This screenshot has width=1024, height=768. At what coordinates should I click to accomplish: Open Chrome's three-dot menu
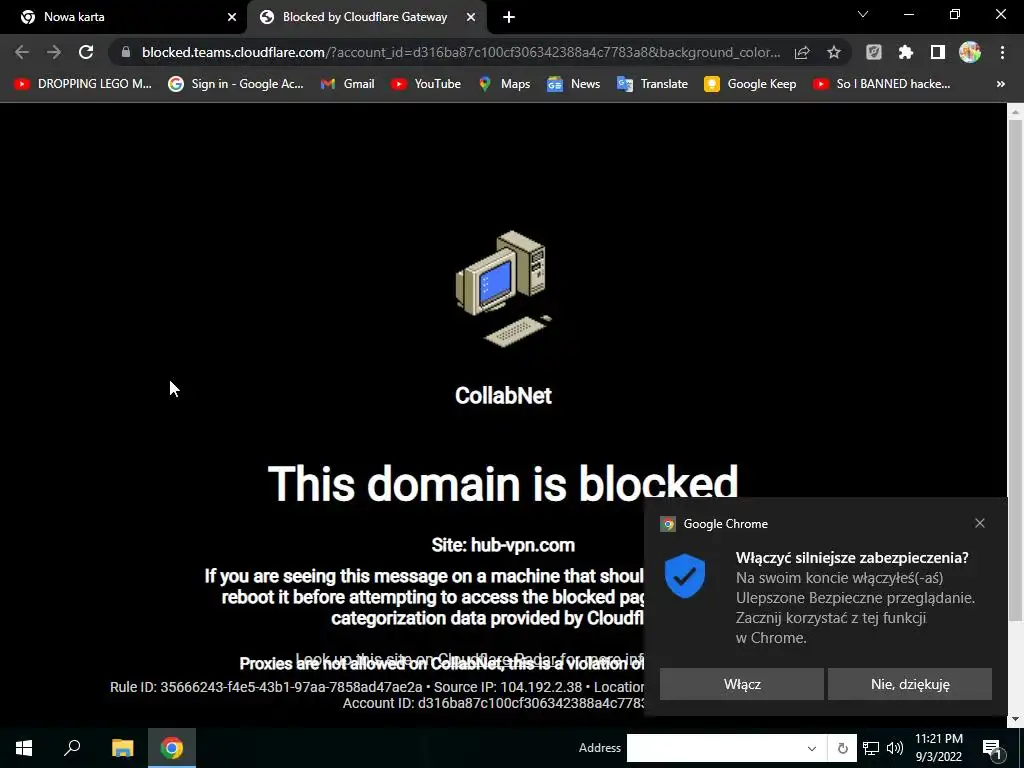tap(1002, 52)
